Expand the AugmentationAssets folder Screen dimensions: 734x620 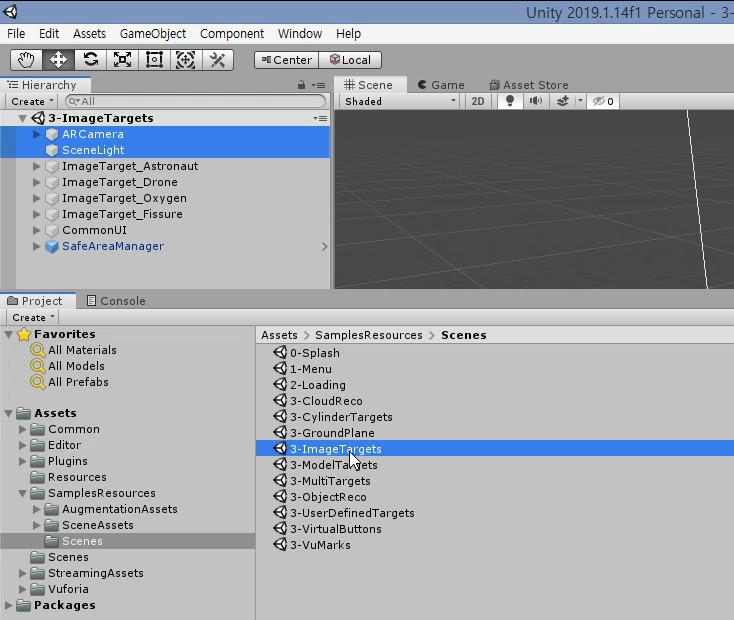[37, 509]
